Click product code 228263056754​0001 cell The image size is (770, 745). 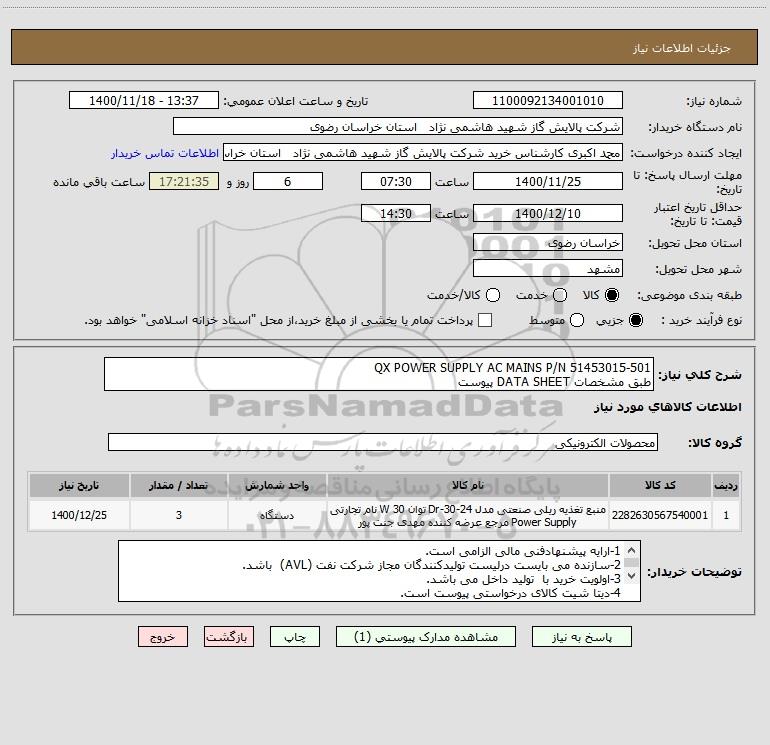(x=660, y=515)
